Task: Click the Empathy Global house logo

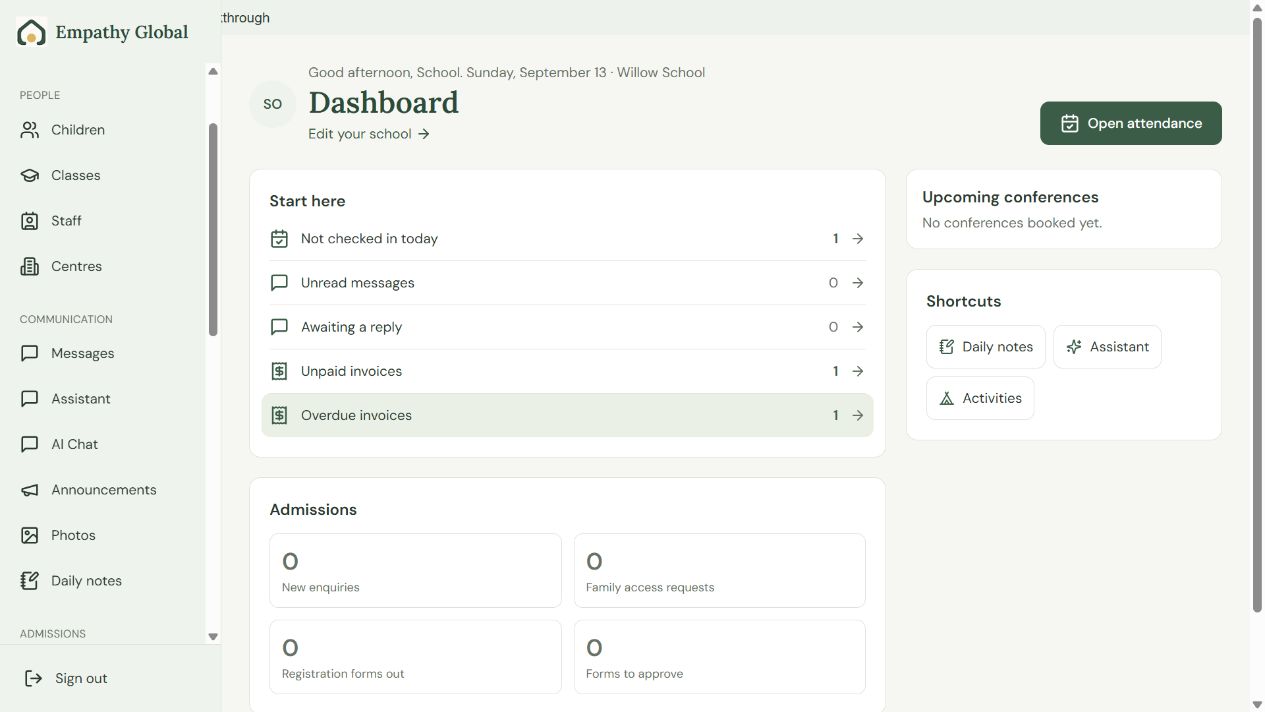Action: point(32,32)
